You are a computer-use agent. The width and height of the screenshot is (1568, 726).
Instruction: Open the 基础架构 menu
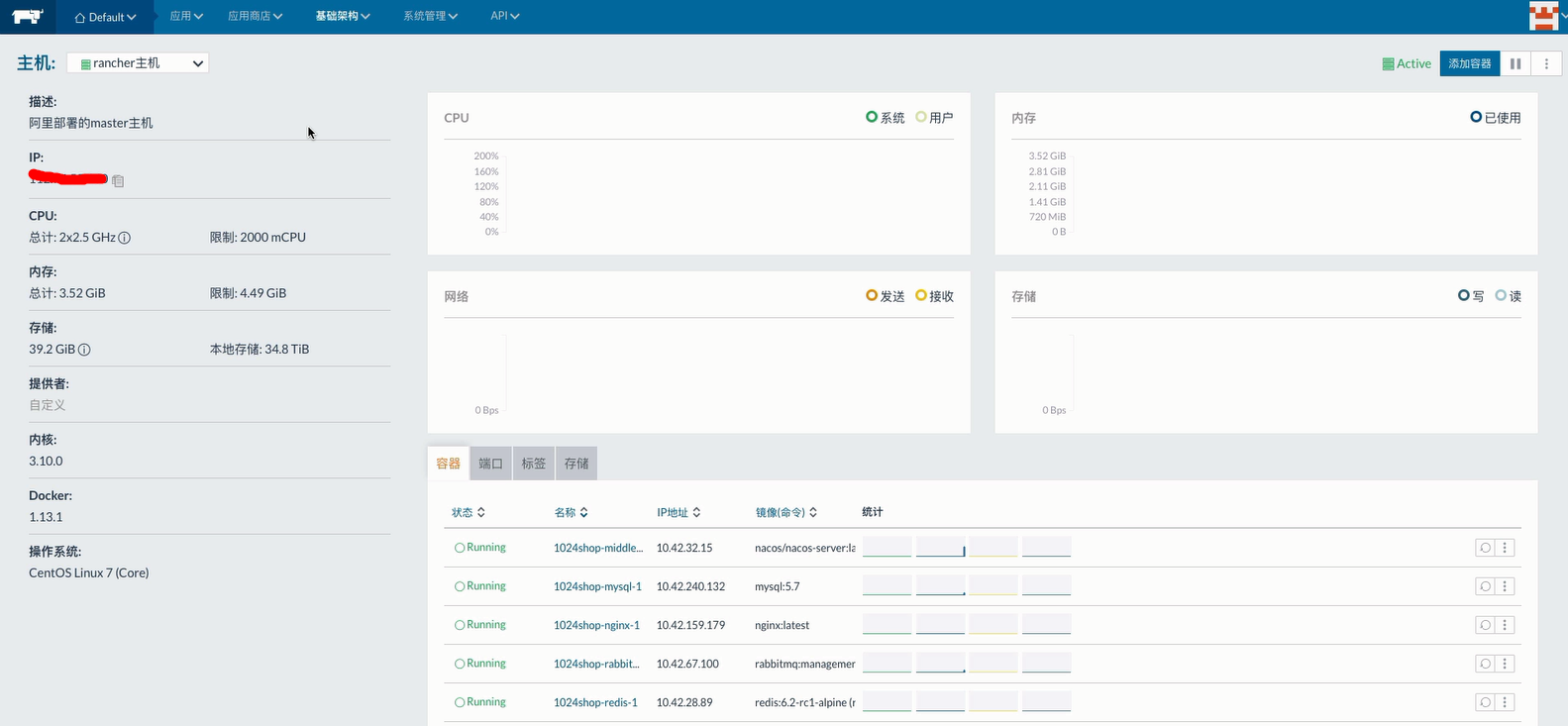[343, 16]
